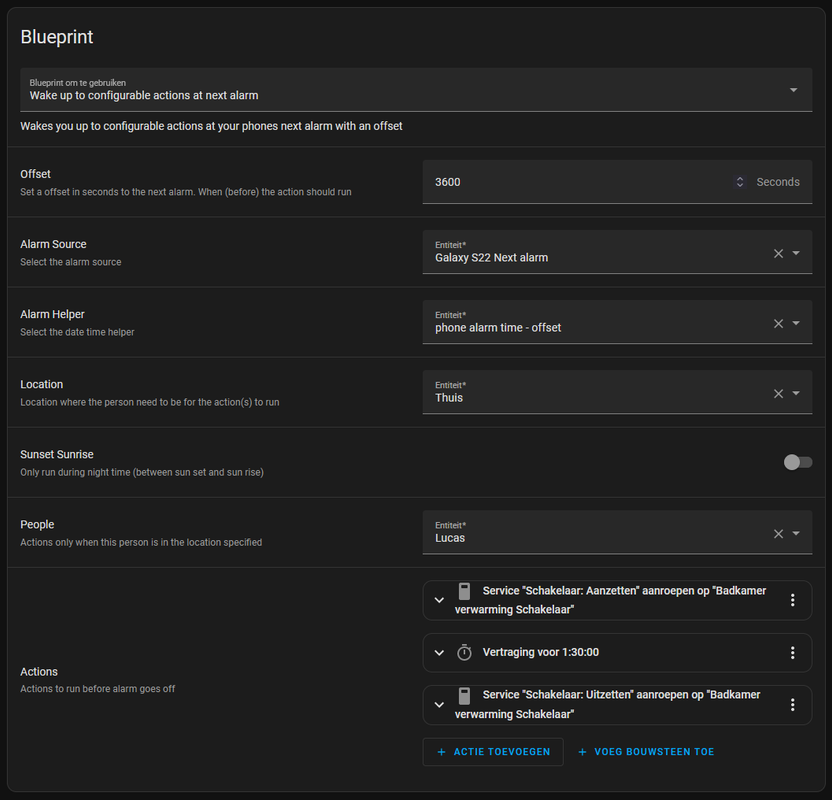Open three-dot menu of Uitzetten service action
The height and width of the screenshot is (800, 832).
(x=792, y=705)
